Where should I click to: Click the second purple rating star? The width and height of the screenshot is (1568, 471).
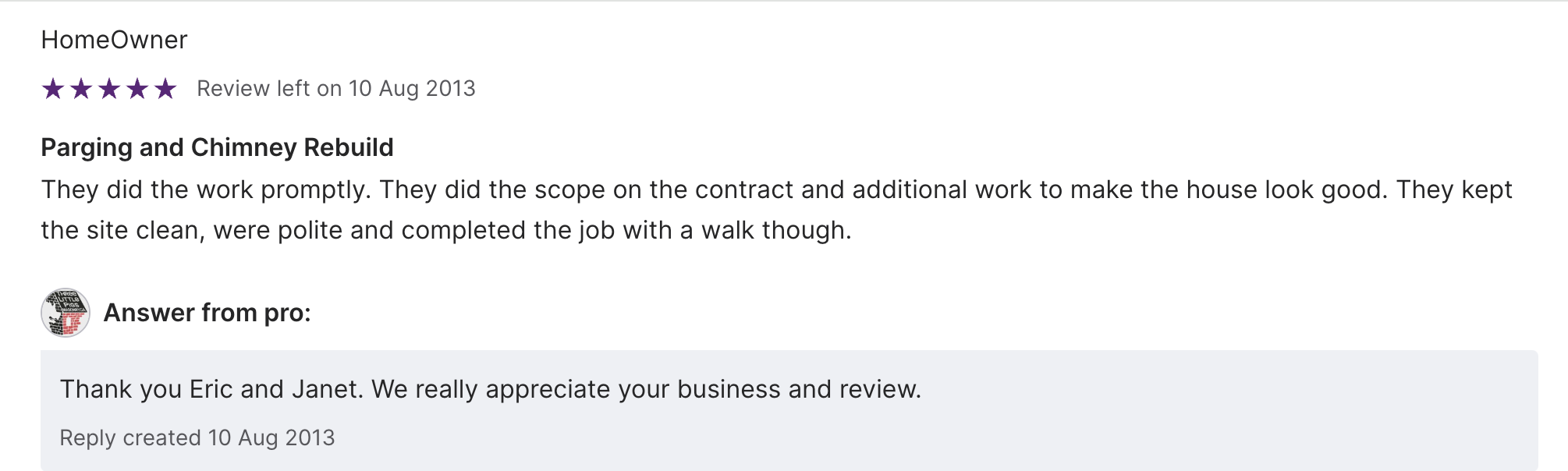coord(81,89)
